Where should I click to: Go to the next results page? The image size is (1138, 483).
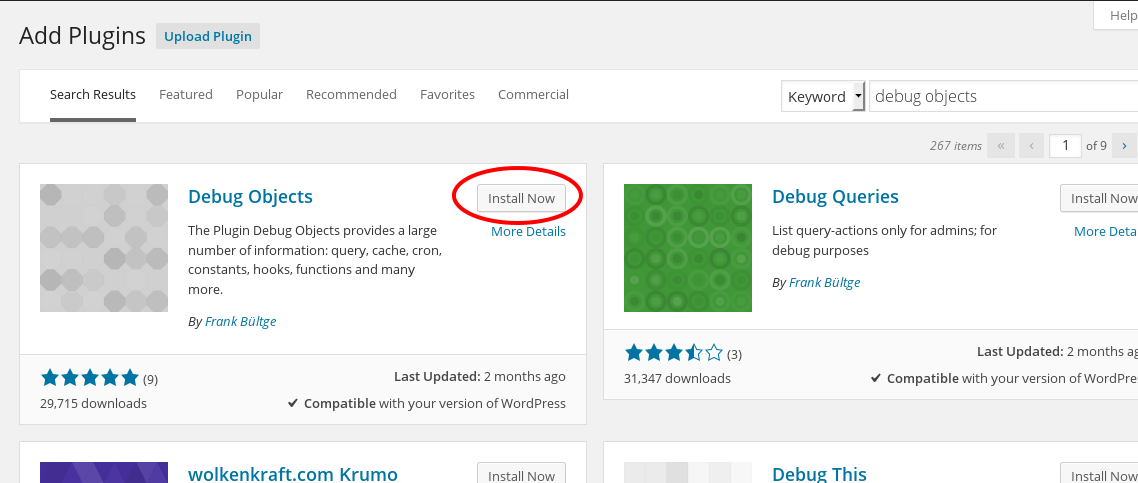click(1124, 146)
